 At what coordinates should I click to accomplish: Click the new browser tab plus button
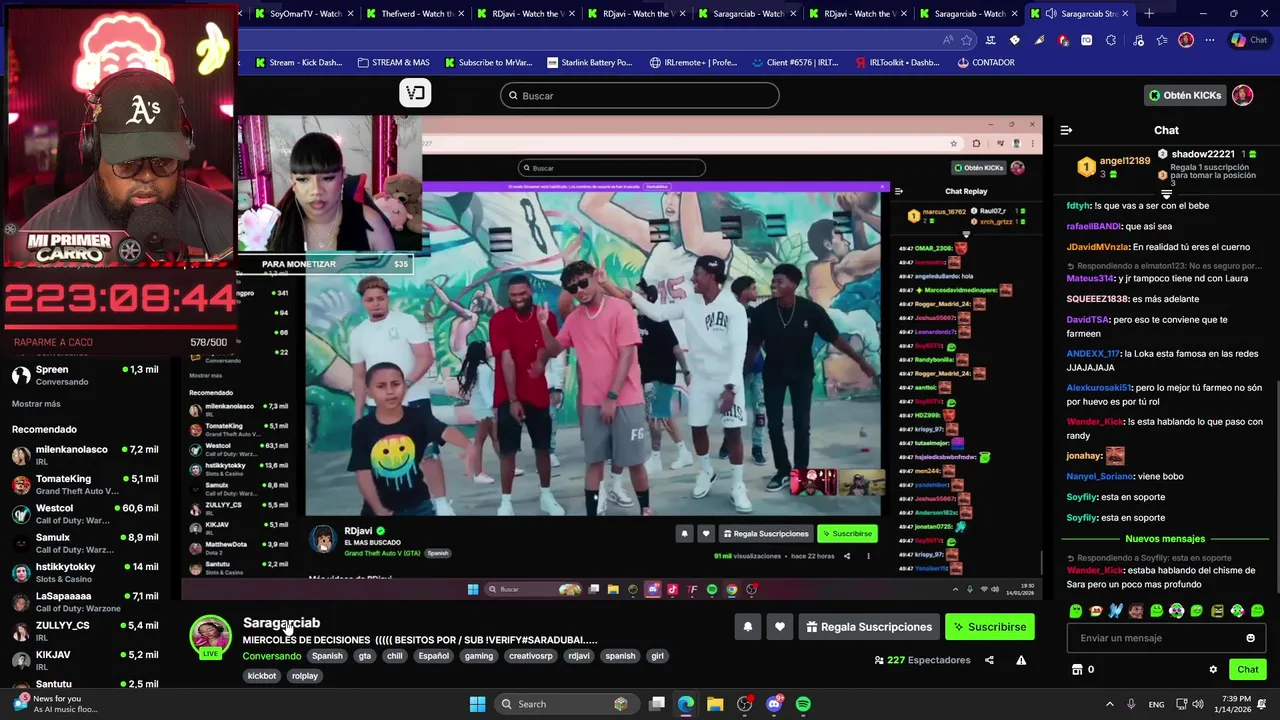tap(1149, 13)
